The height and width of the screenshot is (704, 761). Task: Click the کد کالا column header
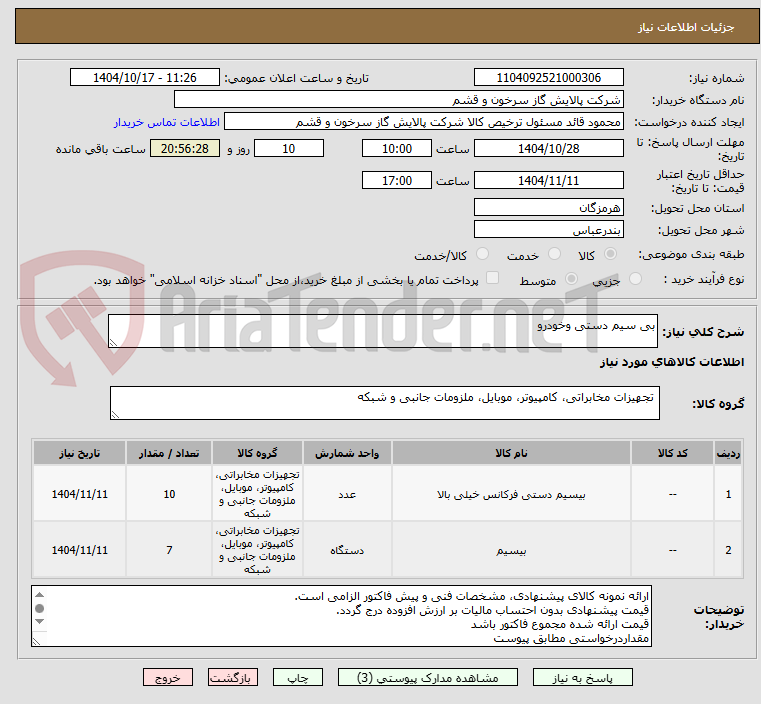tap(672, 453)
